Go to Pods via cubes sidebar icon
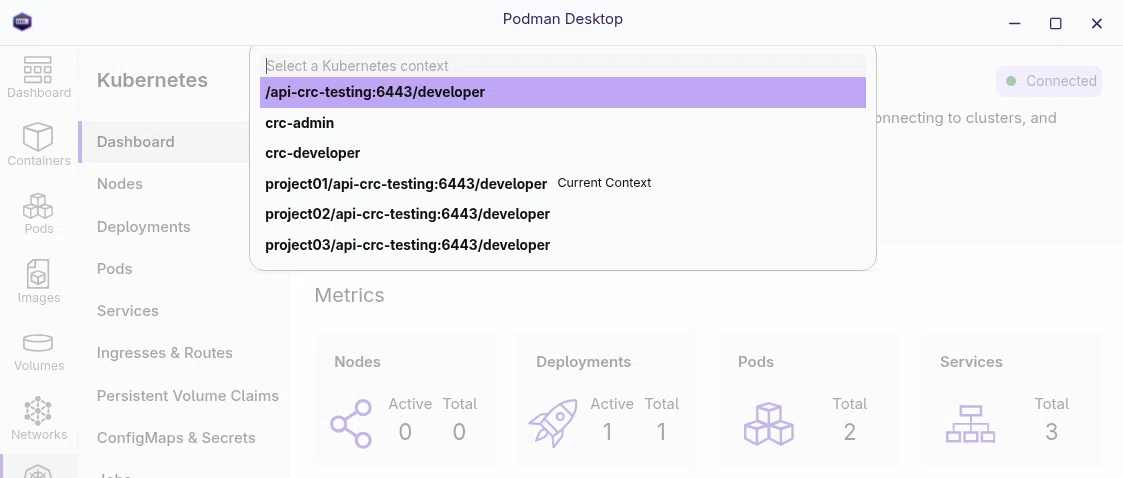The width and height of the screenshot is (1123, 478). point(38,214)
